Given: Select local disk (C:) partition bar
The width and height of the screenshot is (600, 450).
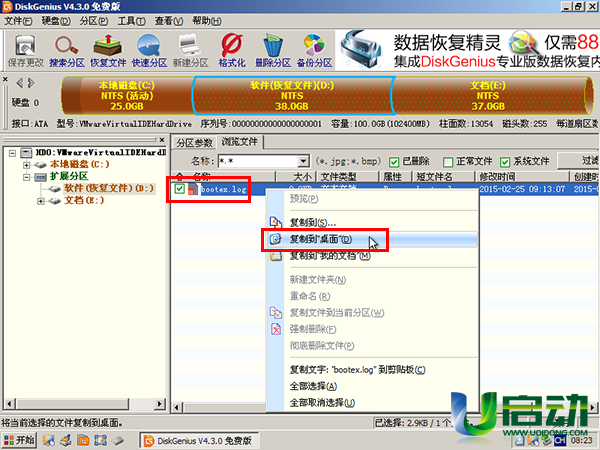Looking at the screenshot, I should pyautogui.click(x=127, y=96).
